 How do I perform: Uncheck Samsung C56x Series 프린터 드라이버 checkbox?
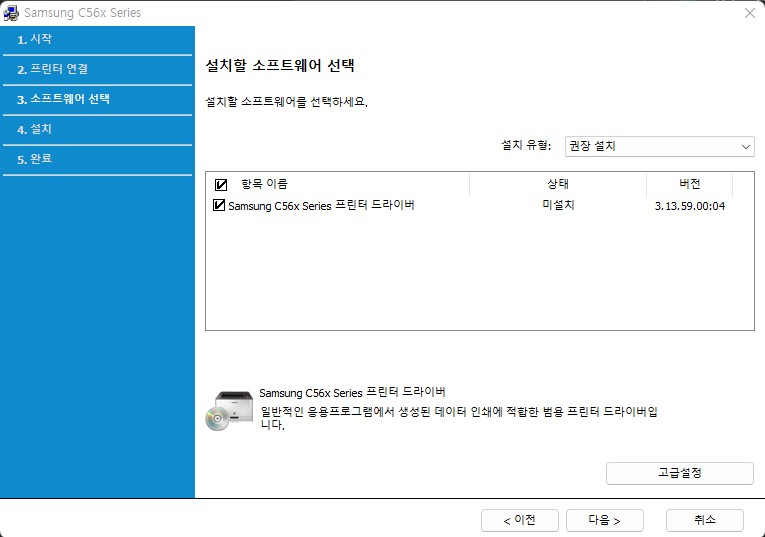click(x=219, y=205)
